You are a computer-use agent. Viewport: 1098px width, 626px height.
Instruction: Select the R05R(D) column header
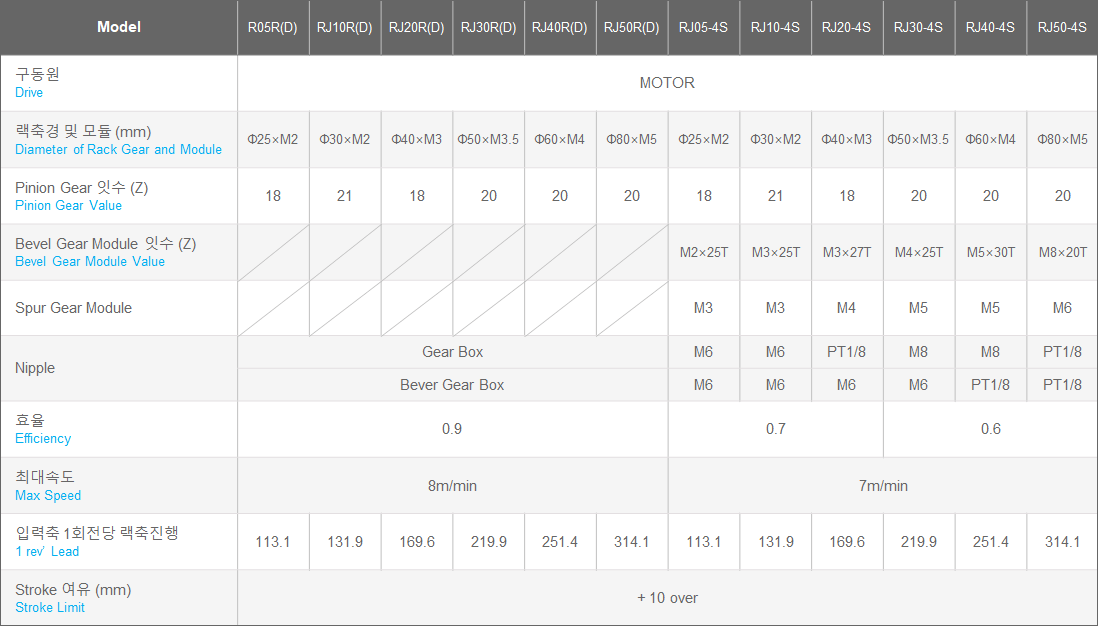[273, 27]
